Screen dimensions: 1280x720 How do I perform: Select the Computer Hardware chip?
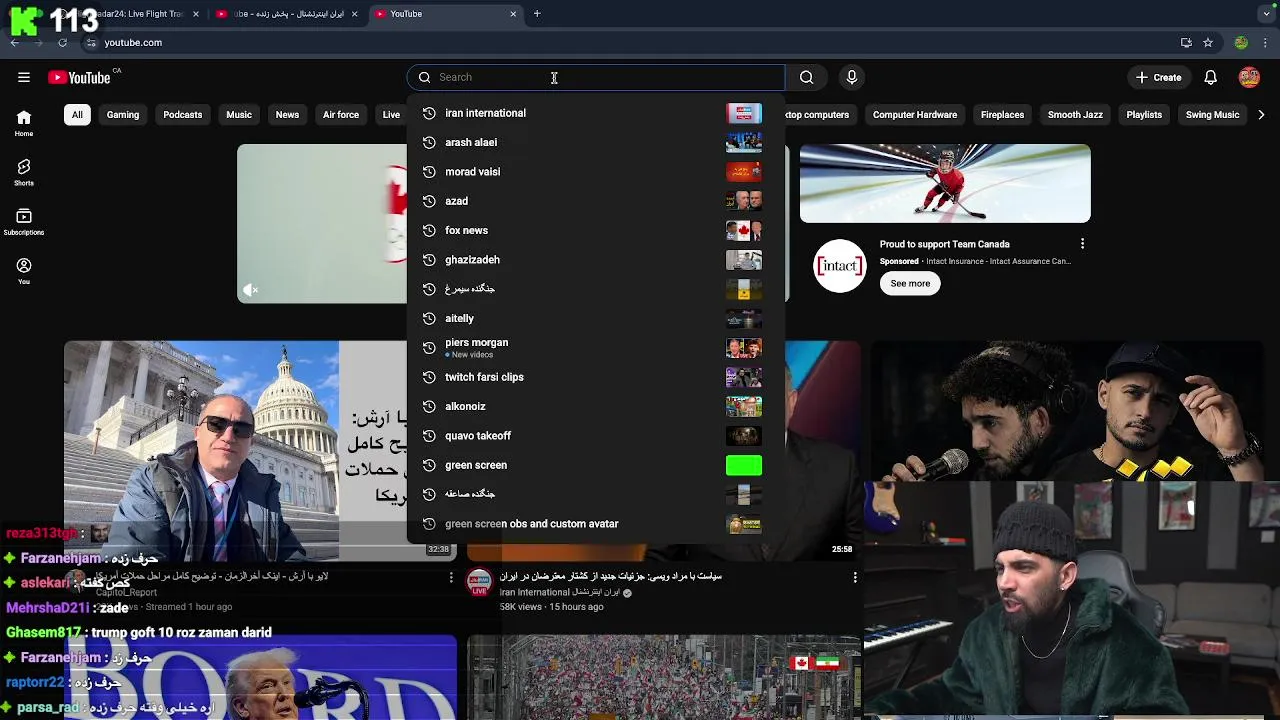coord(915,115)
